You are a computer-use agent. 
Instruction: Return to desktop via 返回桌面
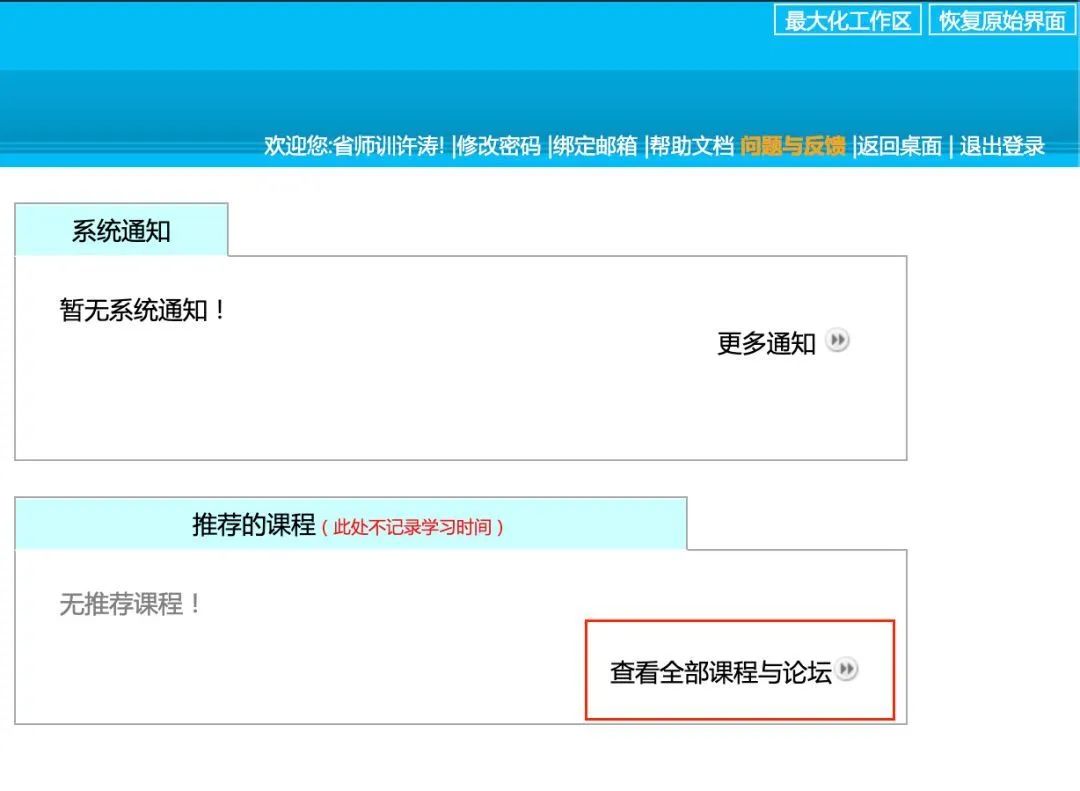(899, 148)
